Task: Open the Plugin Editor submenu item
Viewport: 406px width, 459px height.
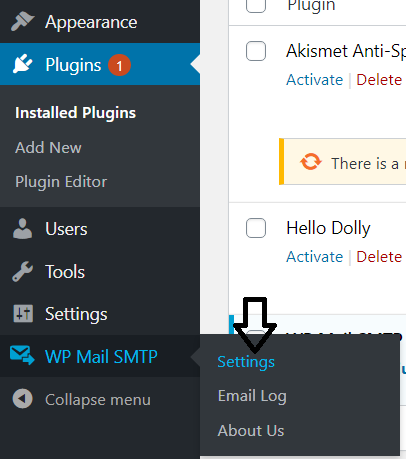Action: tap(61, 182)
